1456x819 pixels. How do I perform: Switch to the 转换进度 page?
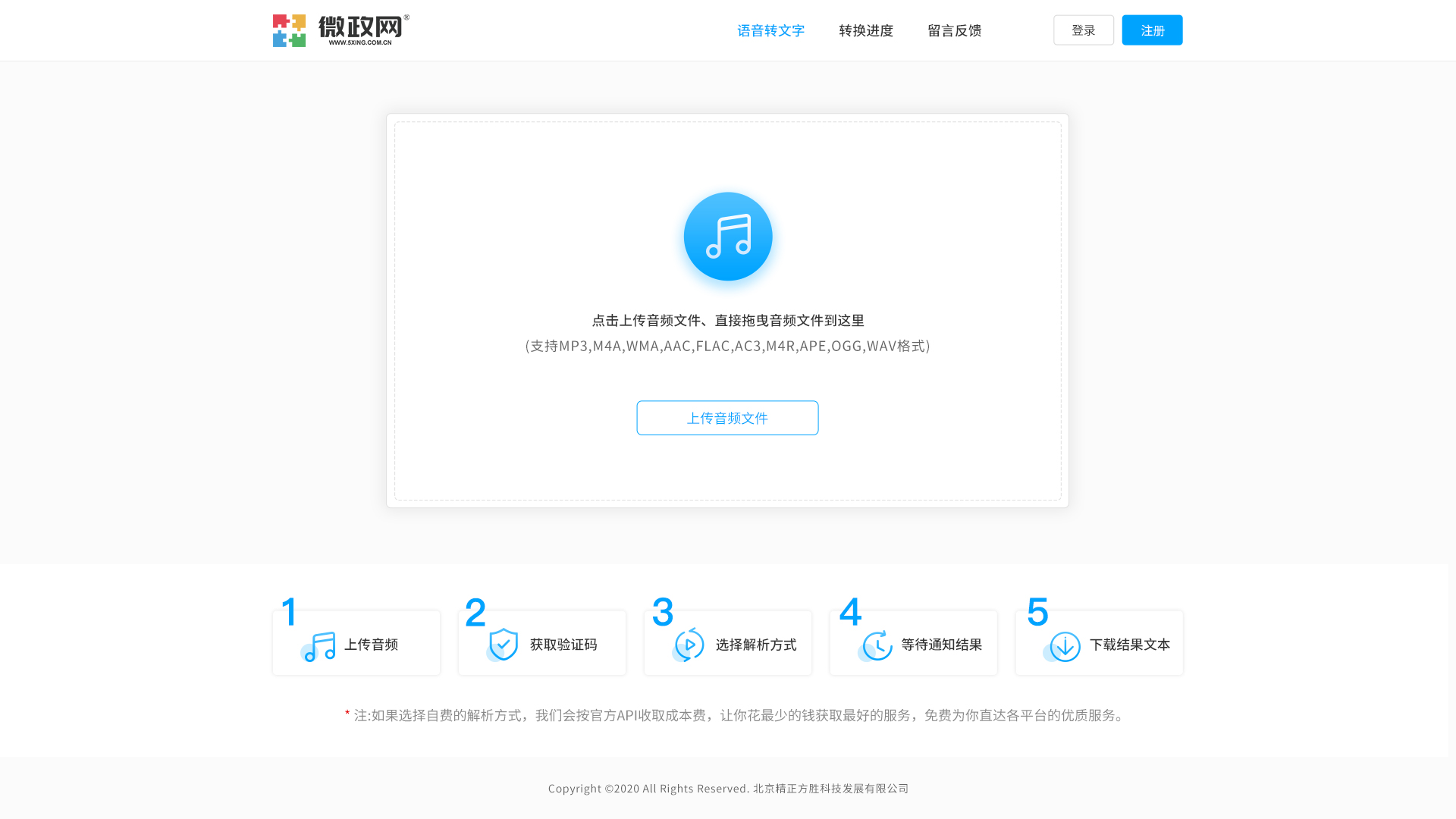point(865,30)
